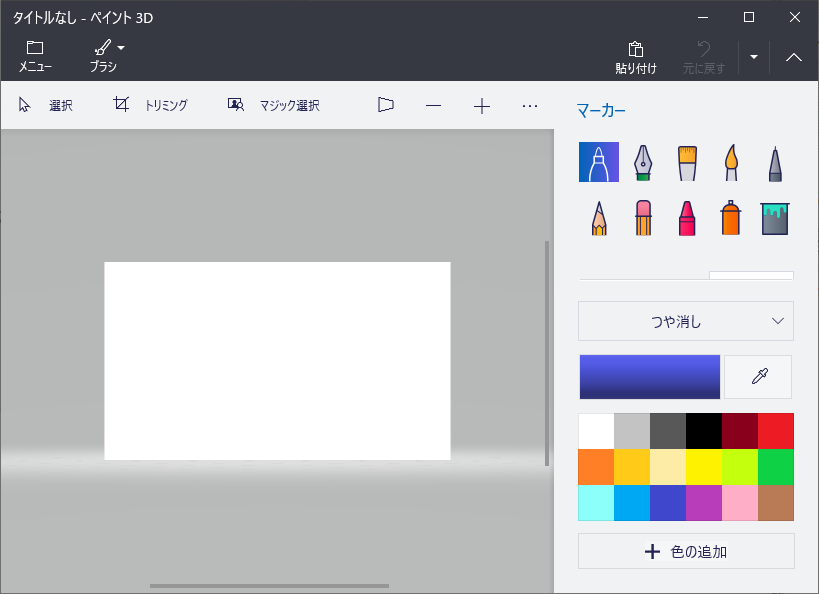Open the メニュー folder menu

point(35,56)
